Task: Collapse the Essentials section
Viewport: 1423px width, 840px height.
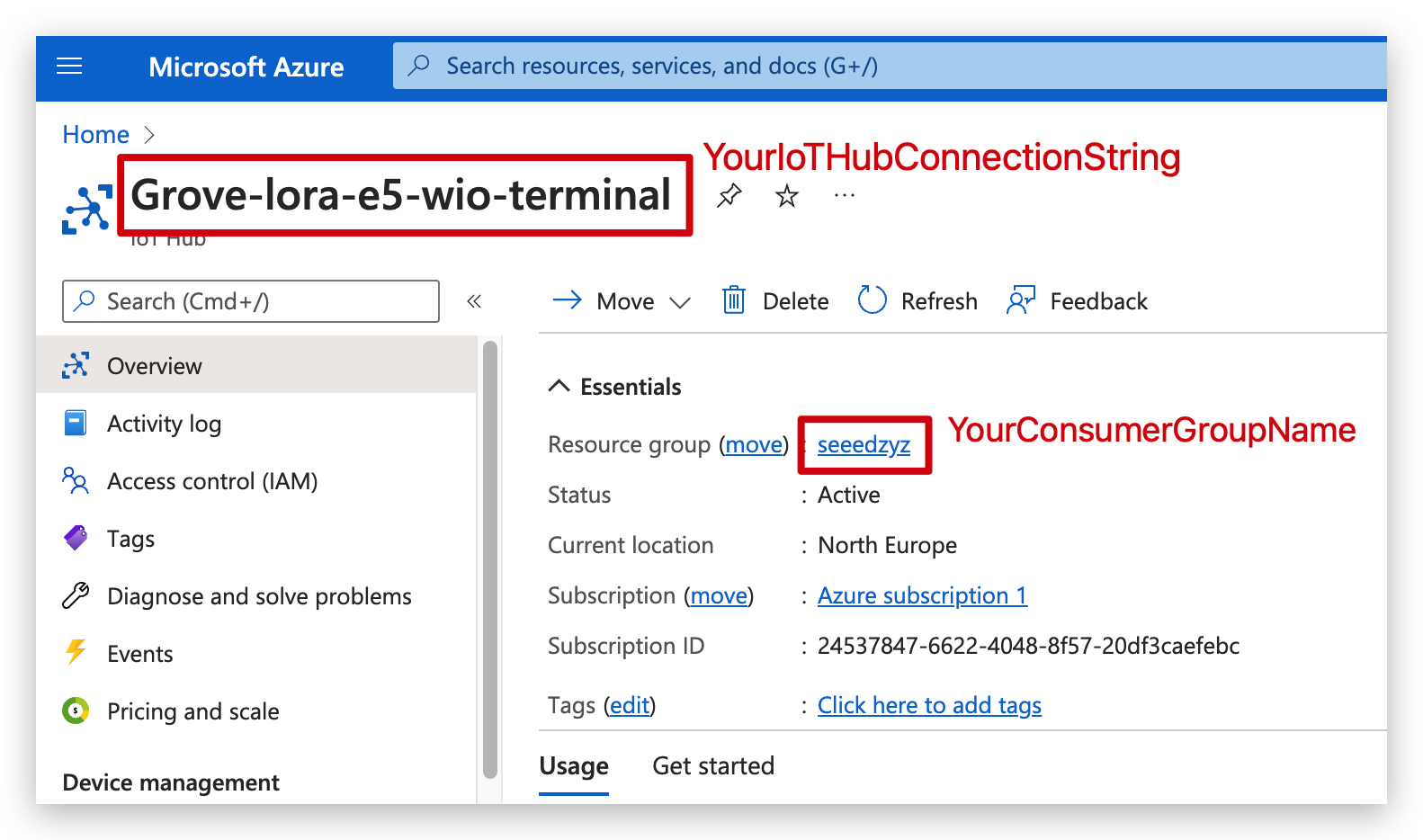Action: [x=559, y=386]
